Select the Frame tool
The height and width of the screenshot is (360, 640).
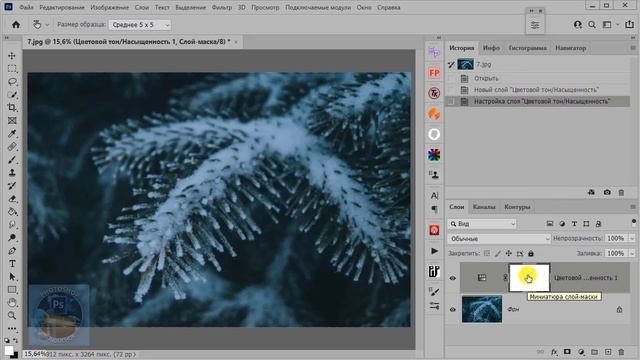12,120
